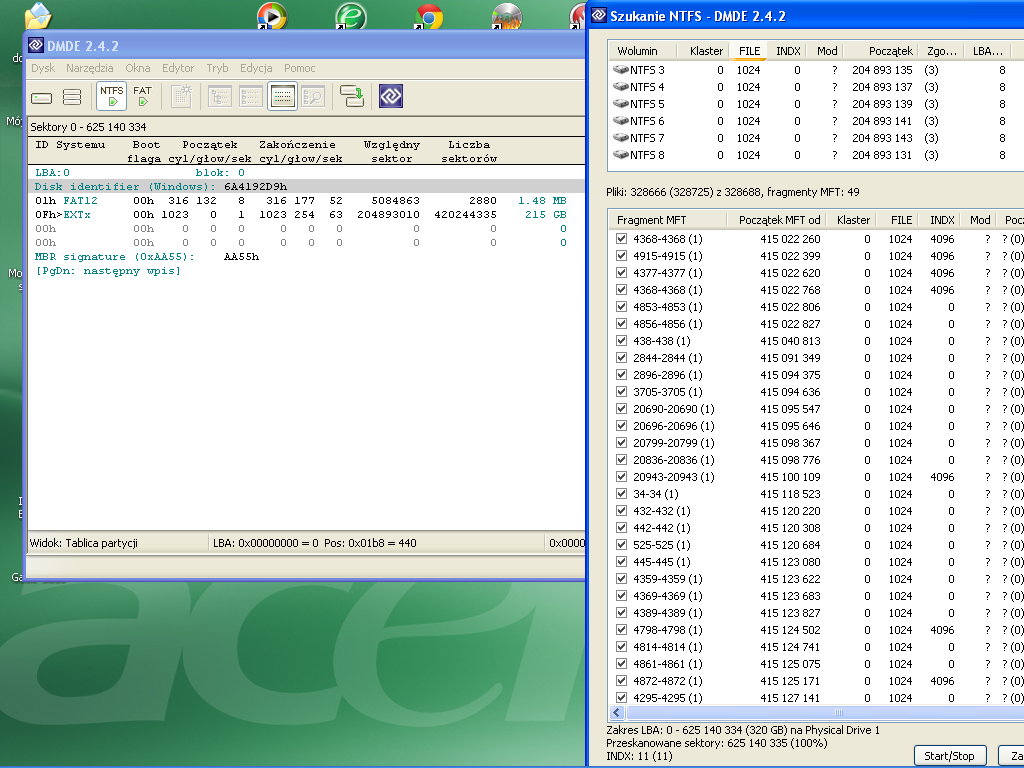Open Windows Media Player desktop shortcut
This screenshot has height=768, width=1024.
(271, 16)
